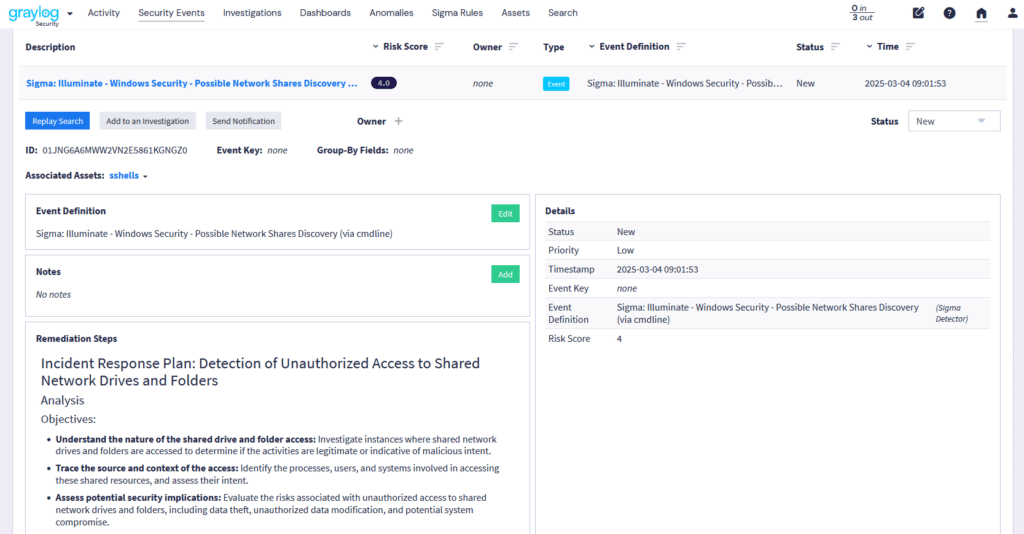
Task: Open the Time column filter icon
Action: (910, 47)
